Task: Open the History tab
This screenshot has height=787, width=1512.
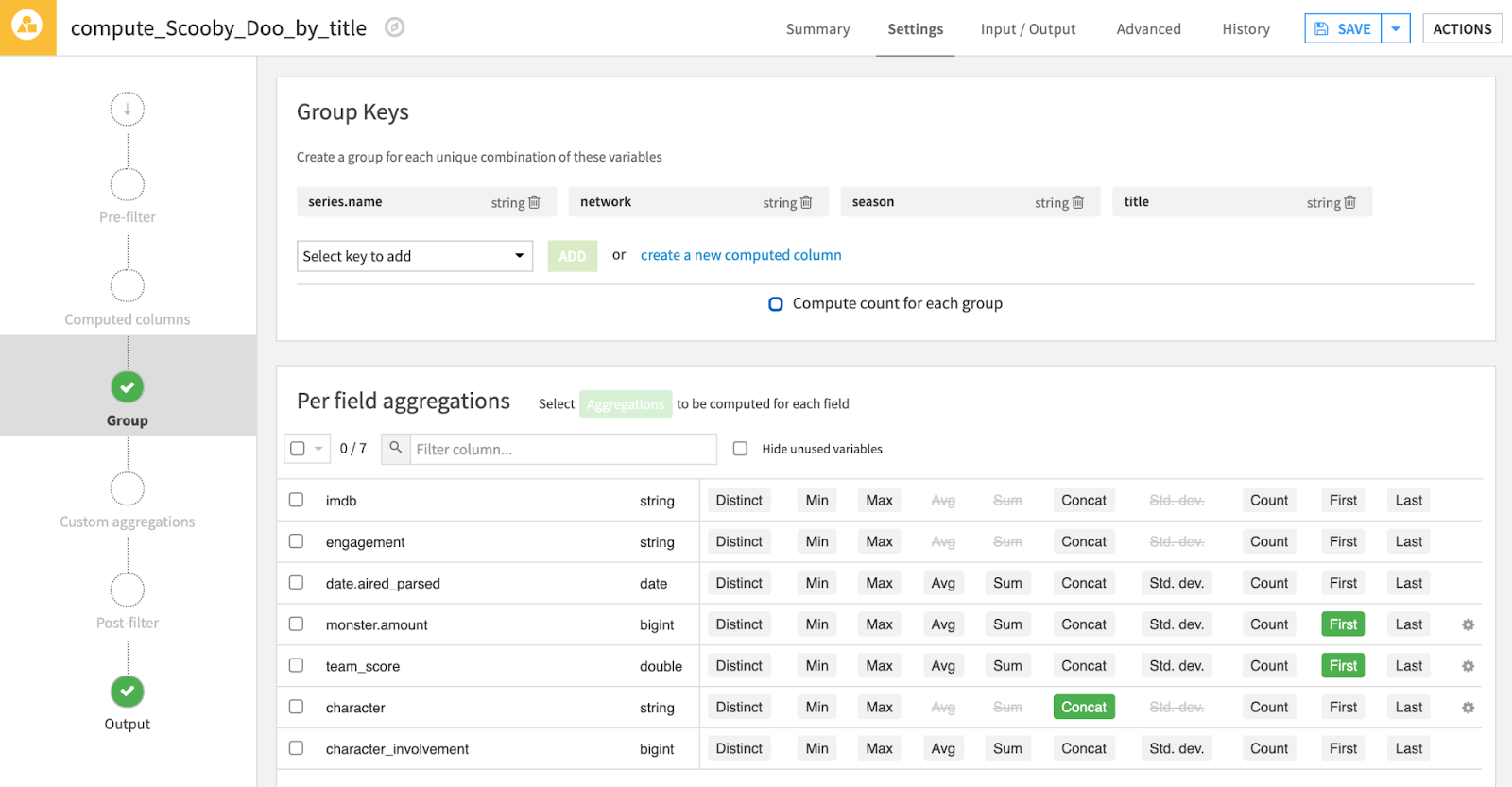Action: point(1246,29)
